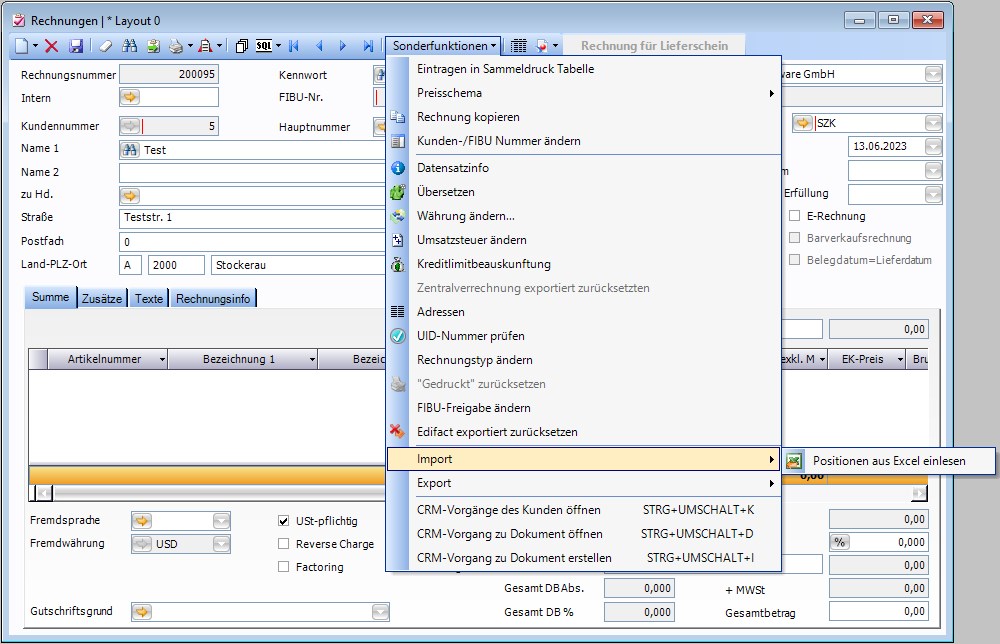Enable the Reverse Charge checkbox
This screenshot has width=1000, height=644.
pos(284,544)
